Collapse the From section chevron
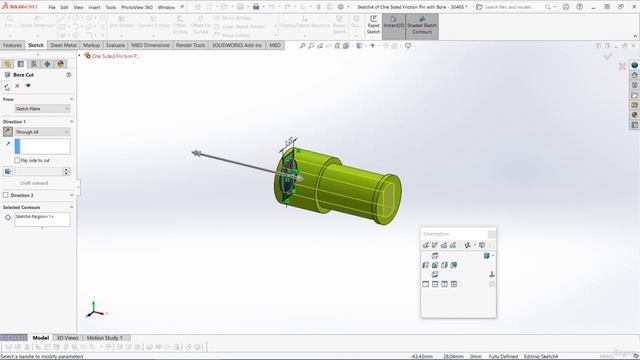Viewport: 640px width, 360px height. coord(71,99)
